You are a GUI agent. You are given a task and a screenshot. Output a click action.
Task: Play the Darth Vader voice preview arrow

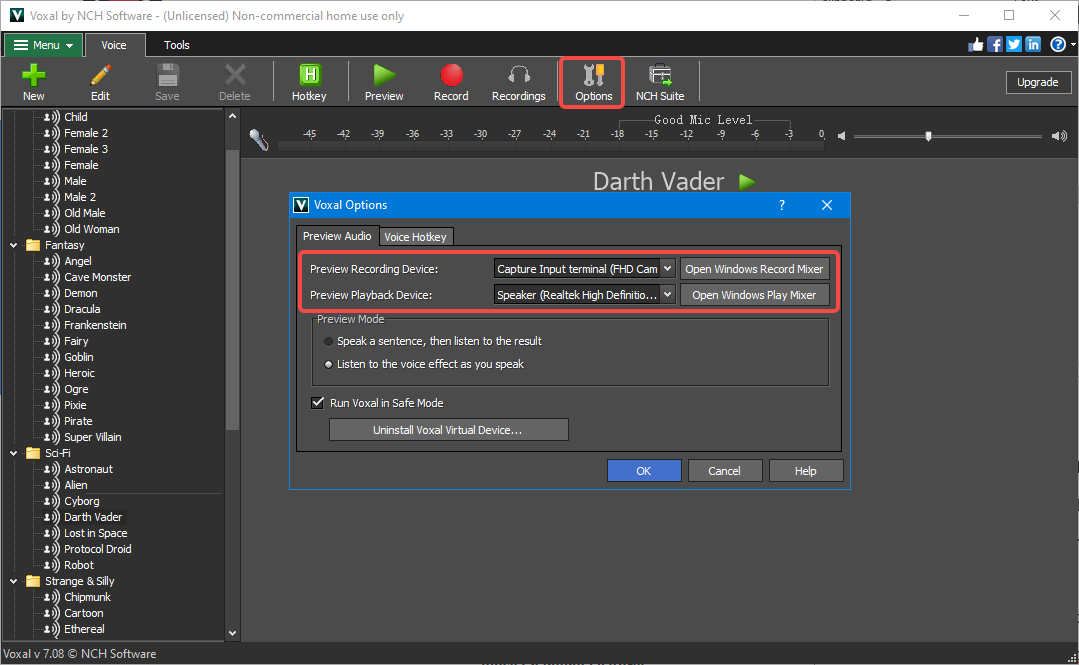pyautogui.click(x=747, y=182)
